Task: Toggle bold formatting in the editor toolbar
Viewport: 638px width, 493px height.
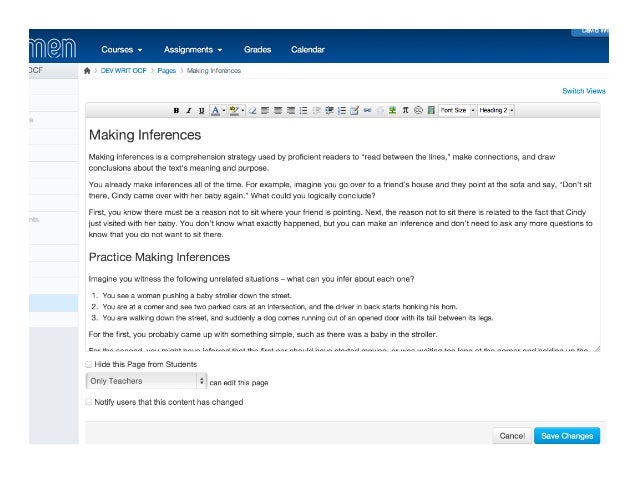Action: (x=176, y=110)
